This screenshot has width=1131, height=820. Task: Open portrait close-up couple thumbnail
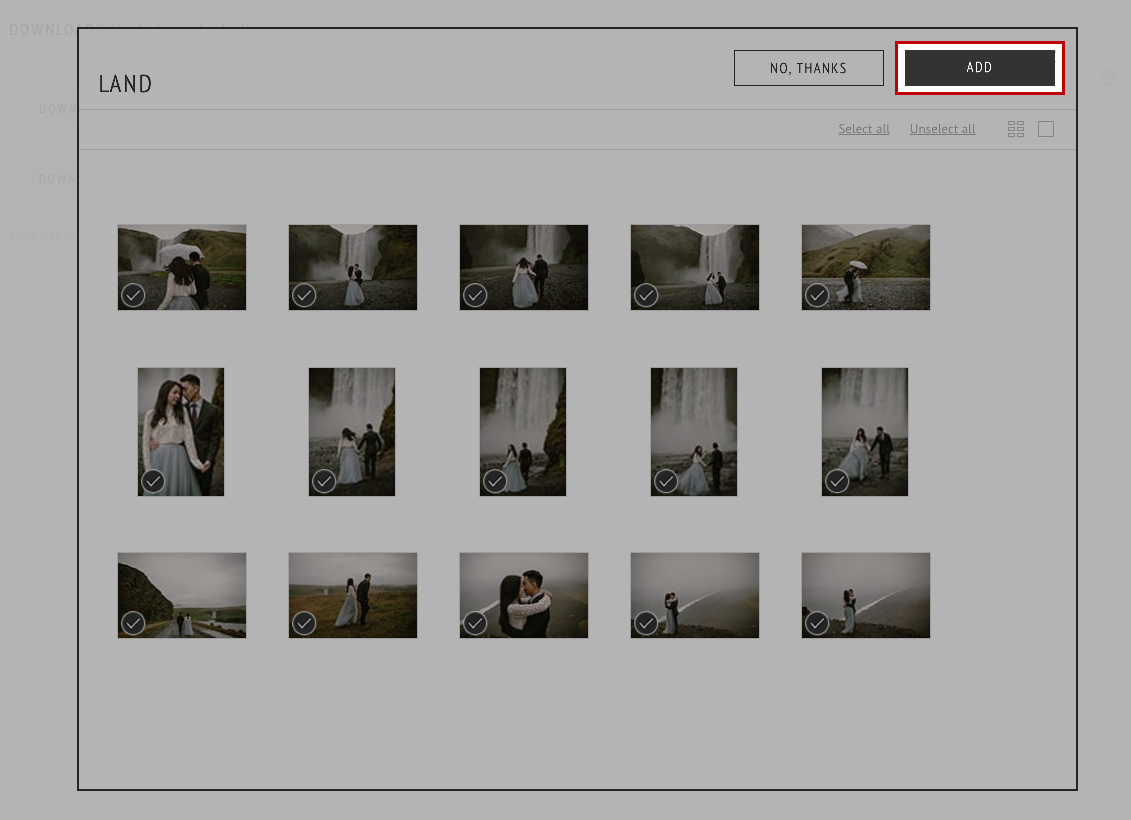click(181, 432)
